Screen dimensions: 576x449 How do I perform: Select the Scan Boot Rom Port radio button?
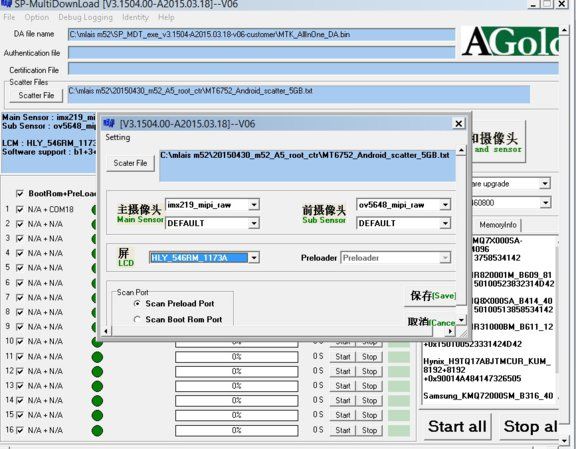137,319
